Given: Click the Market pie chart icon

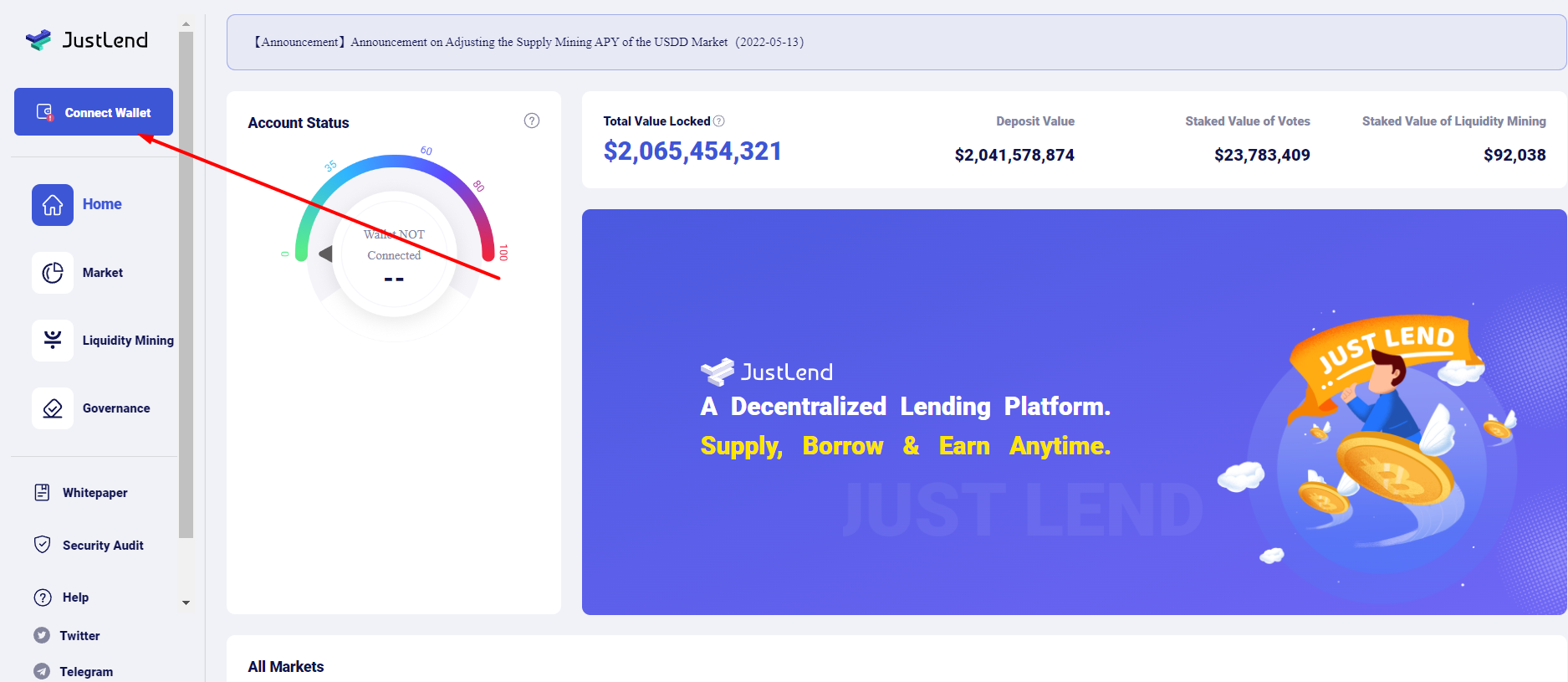Looking at the screenshot, I should tap(53, 273).
